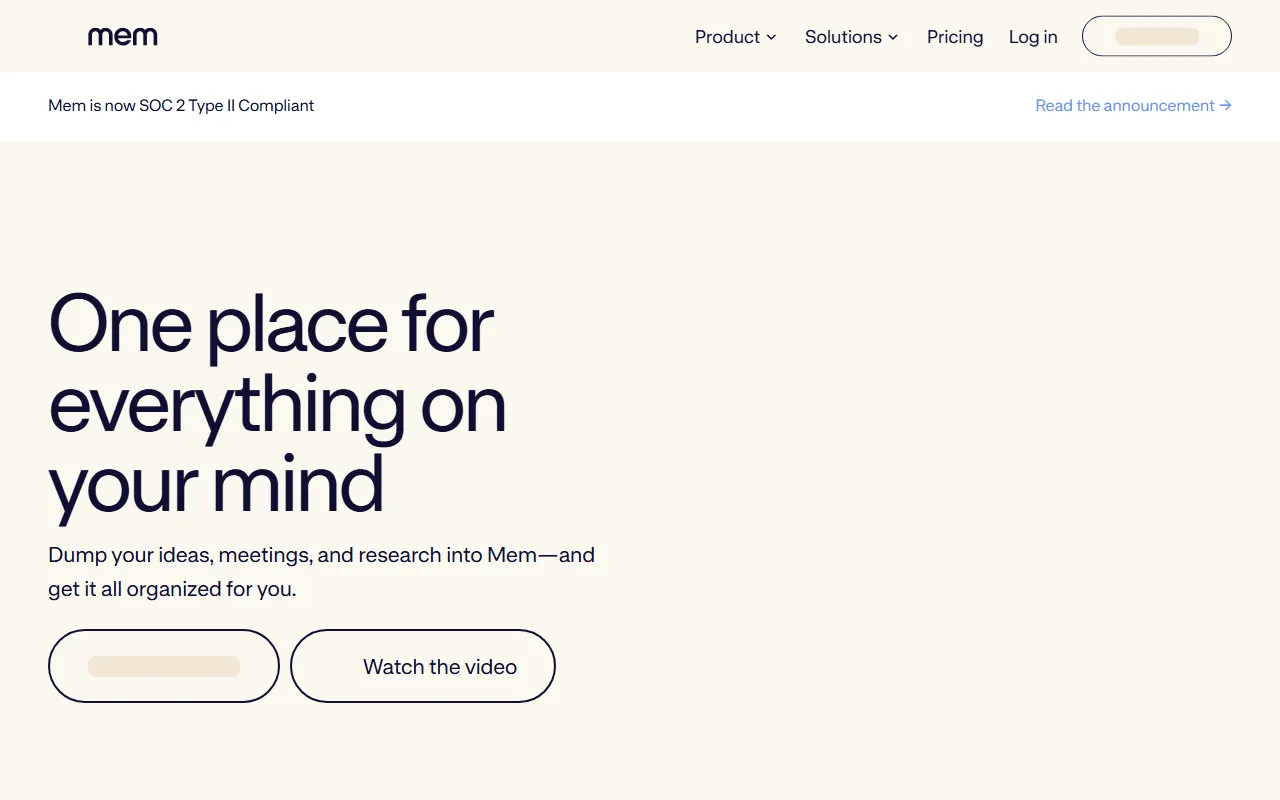Click the arrow icon after Read the announcement
Viewport: 1280px width, 800px height.
tap(1225, 105)
